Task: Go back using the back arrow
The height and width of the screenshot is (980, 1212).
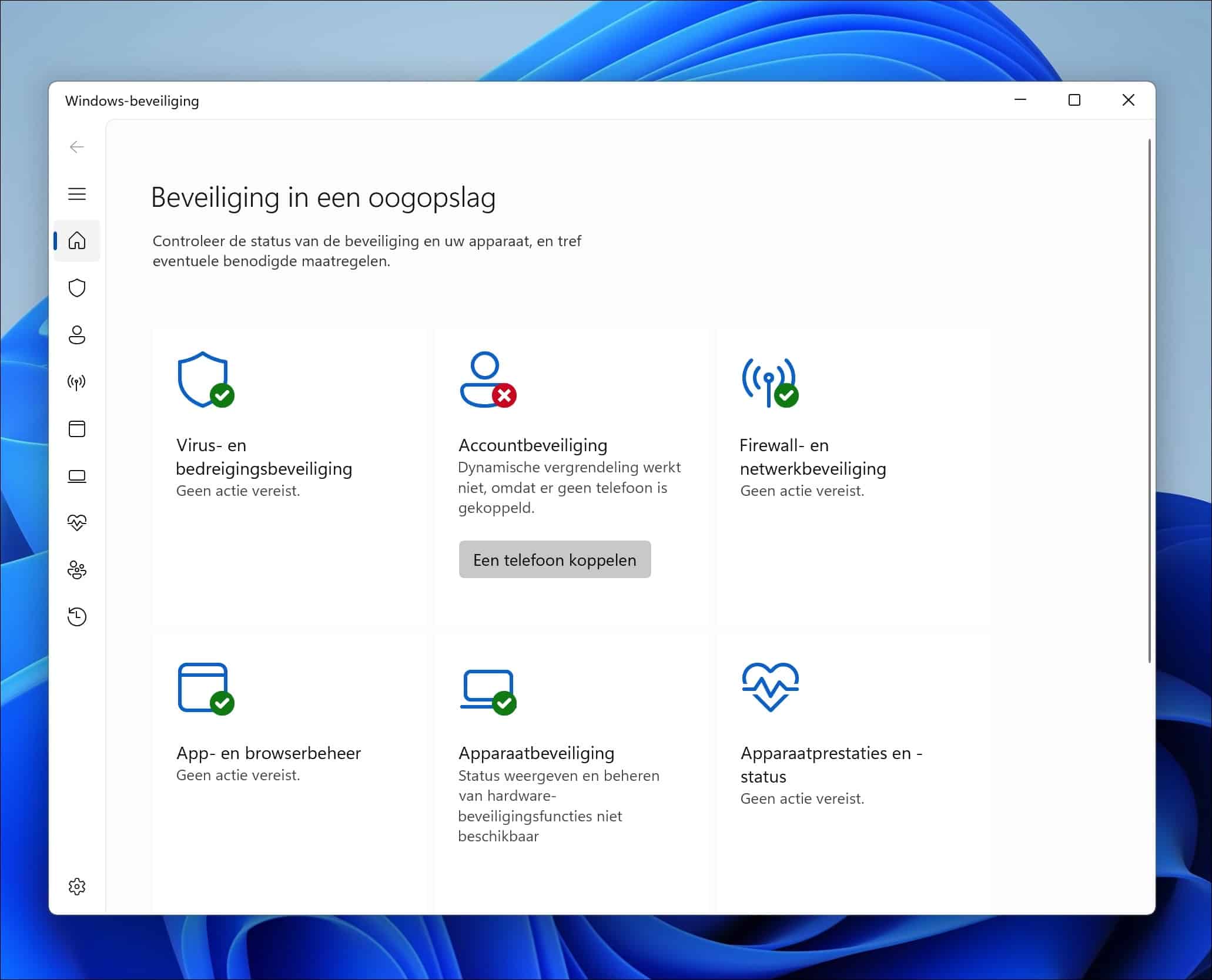Action: click(76, 147)
